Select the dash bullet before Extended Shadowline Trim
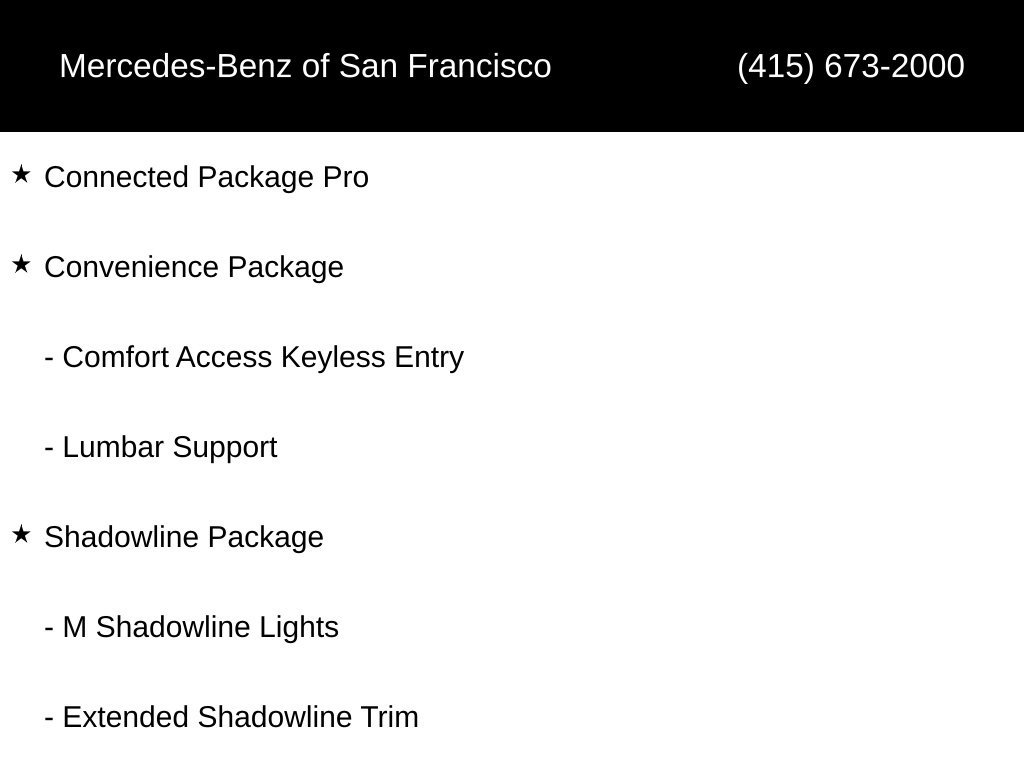Image resolution: width=1024 pixels, height=768 pixels. (49, 718)
